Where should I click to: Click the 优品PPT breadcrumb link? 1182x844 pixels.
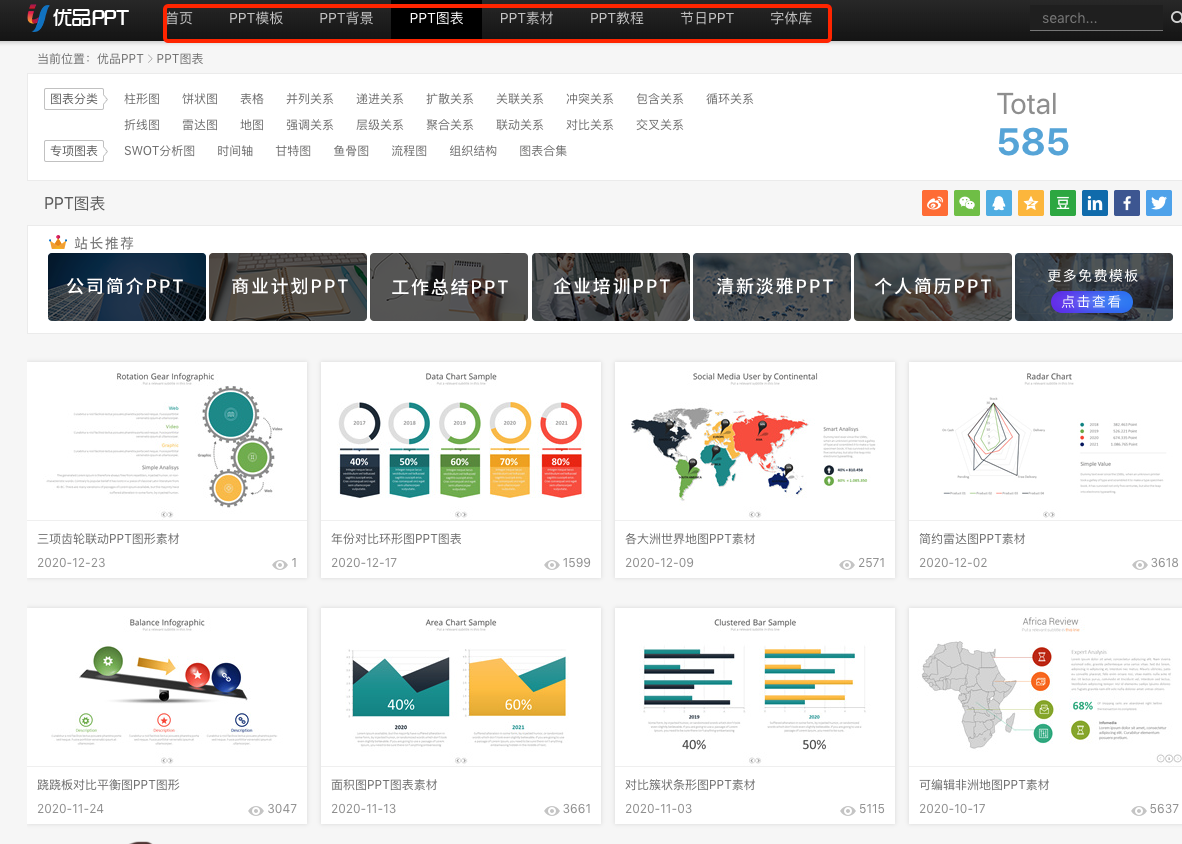point(120,58)
